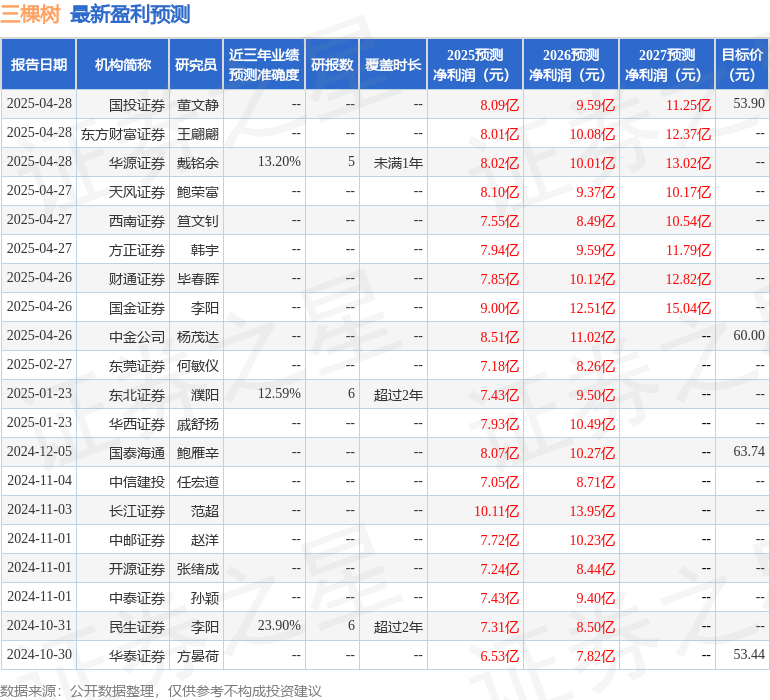
Task: Select the 机构简称 column header
Action: tap(123, 64)
